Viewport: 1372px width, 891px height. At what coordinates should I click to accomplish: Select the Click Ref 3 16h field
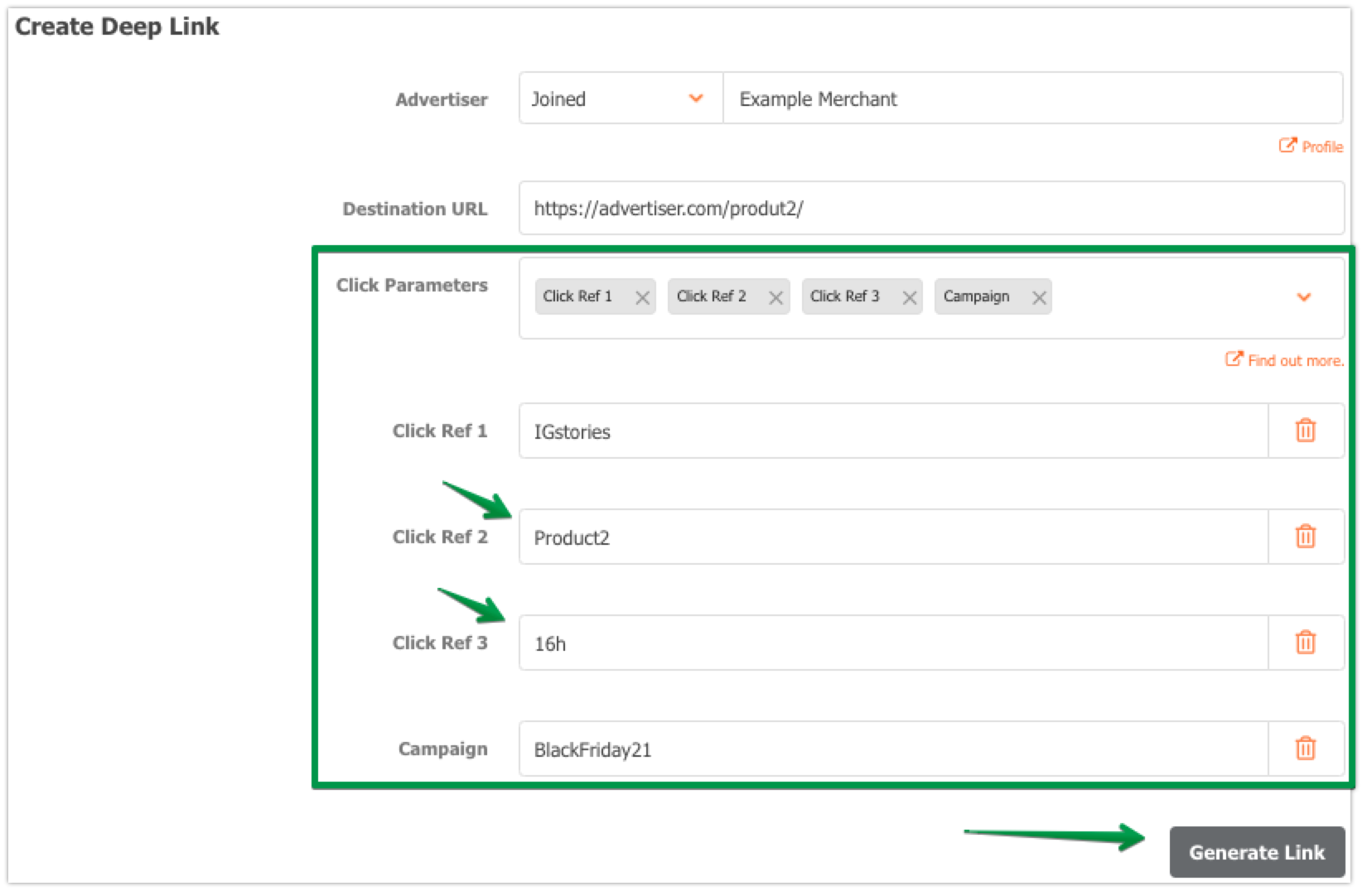[892, 643]
